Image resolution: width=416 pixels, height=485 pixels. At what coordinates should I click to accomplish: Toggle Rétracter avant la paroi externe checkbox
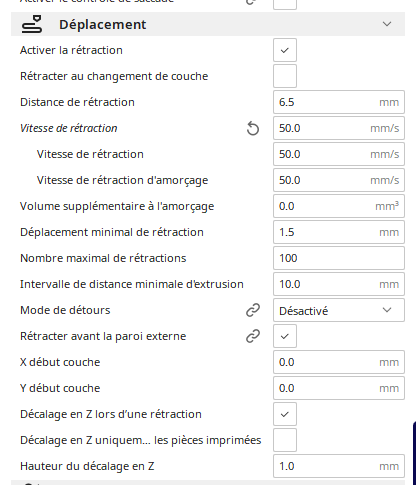pyautogui.click(x=285, y=336)
